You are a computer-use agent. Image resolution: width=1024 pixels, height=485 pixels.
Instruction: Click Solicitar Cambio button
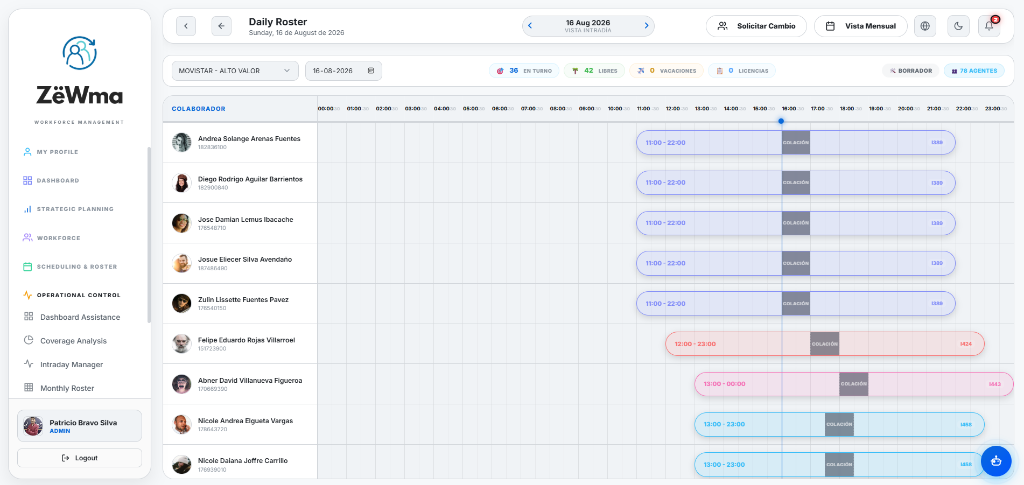click(756, 26)
